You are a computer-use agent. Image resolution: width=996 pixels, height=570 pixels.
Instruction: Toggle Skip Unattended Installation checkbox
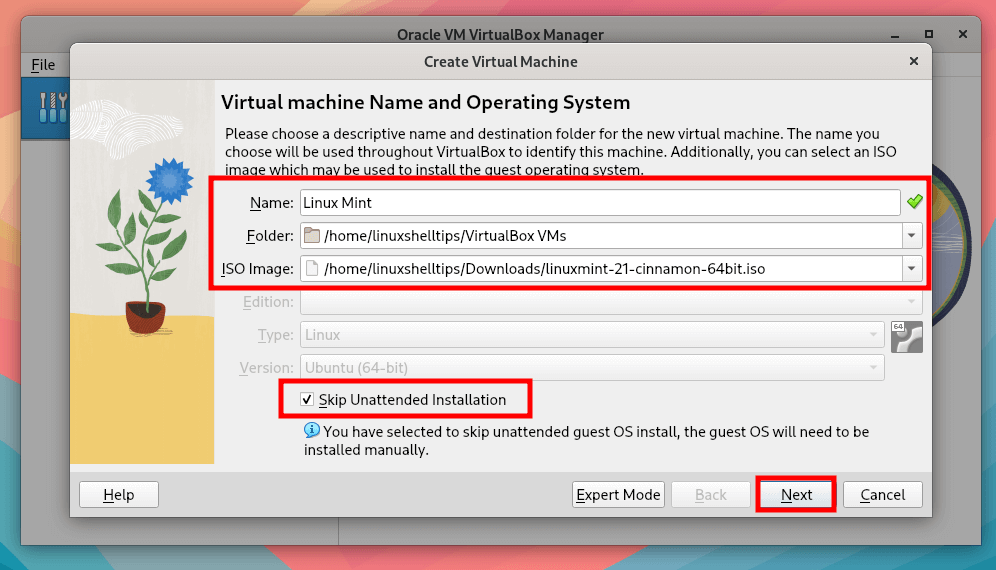tap(306, 400)
